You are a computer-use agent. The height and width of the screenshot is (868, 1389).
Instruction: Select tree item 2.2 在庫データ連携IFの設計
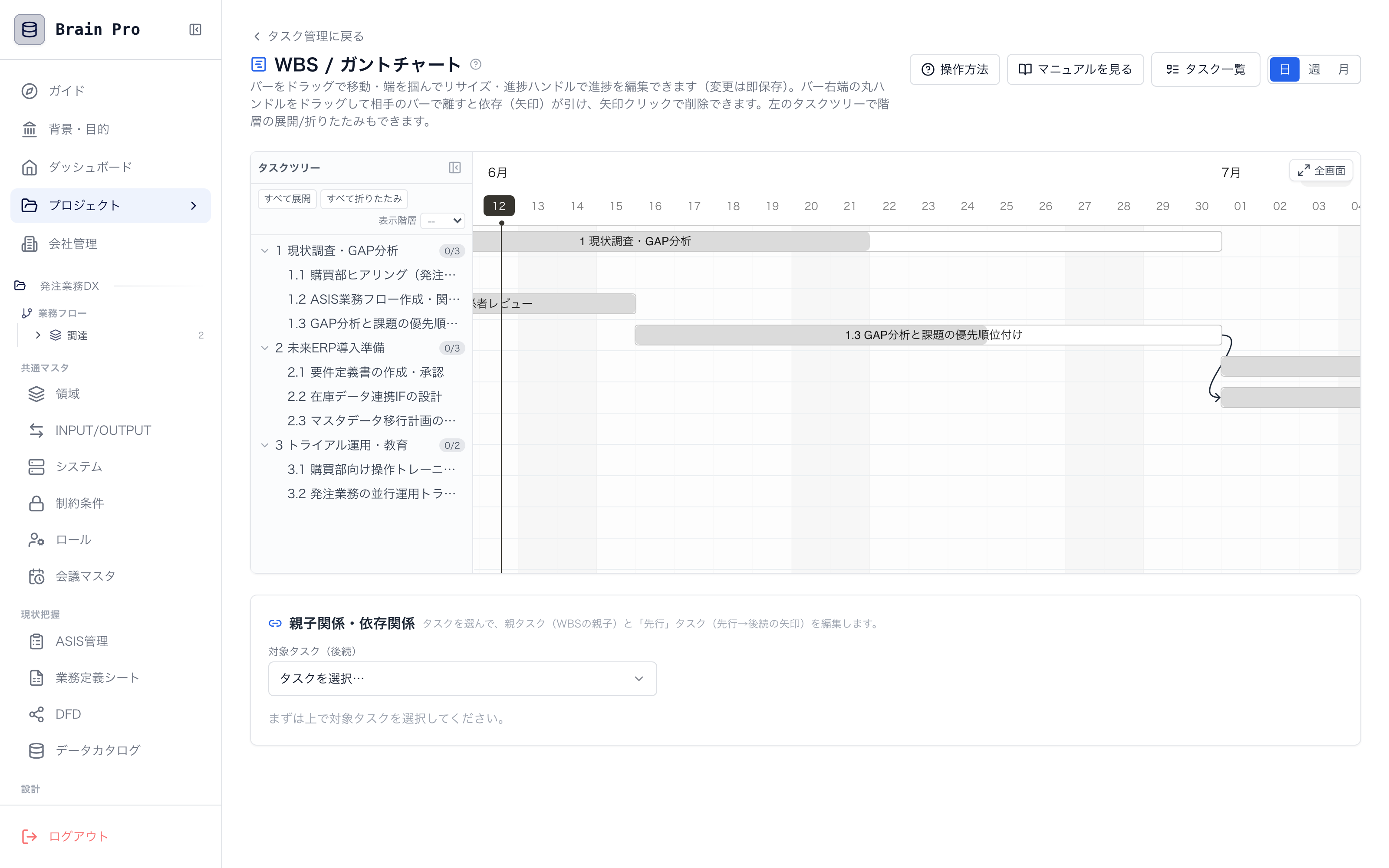tap(365, 397)
